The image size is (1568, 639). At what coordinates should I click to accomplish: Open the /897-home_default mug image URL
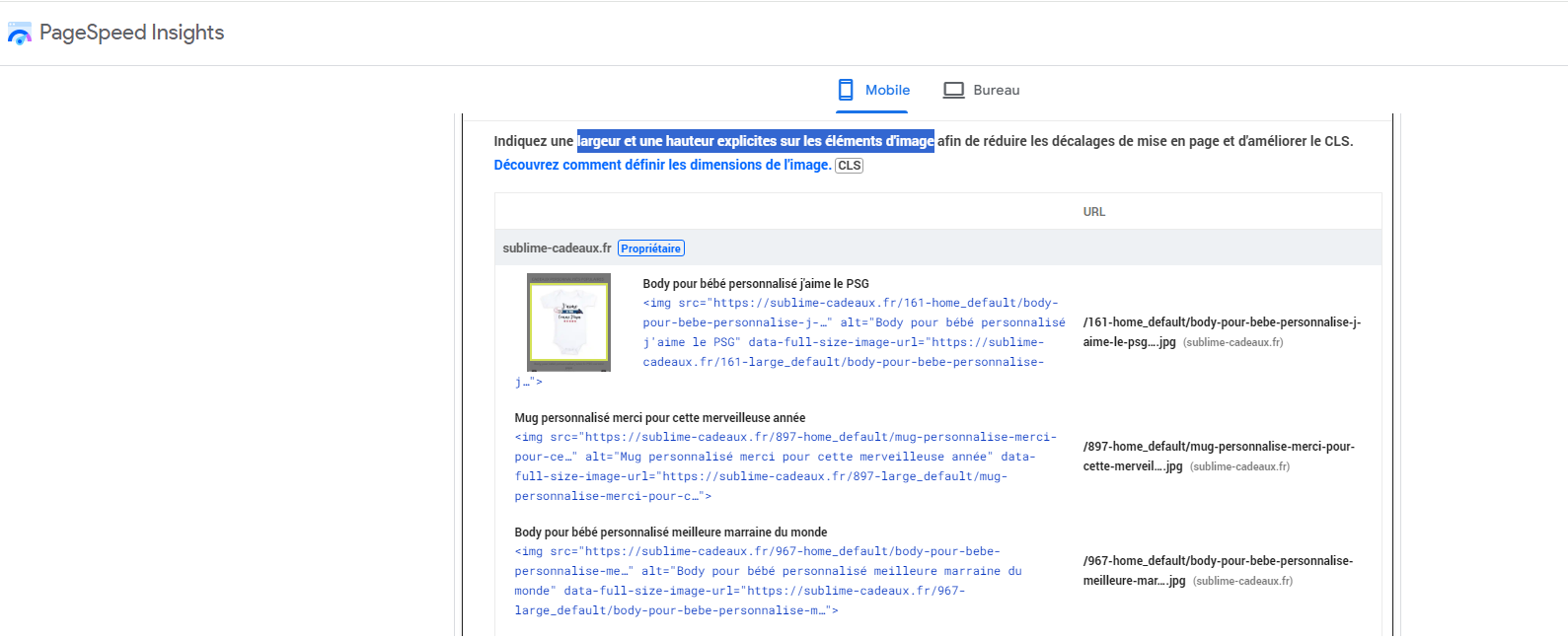point(1219,457)
